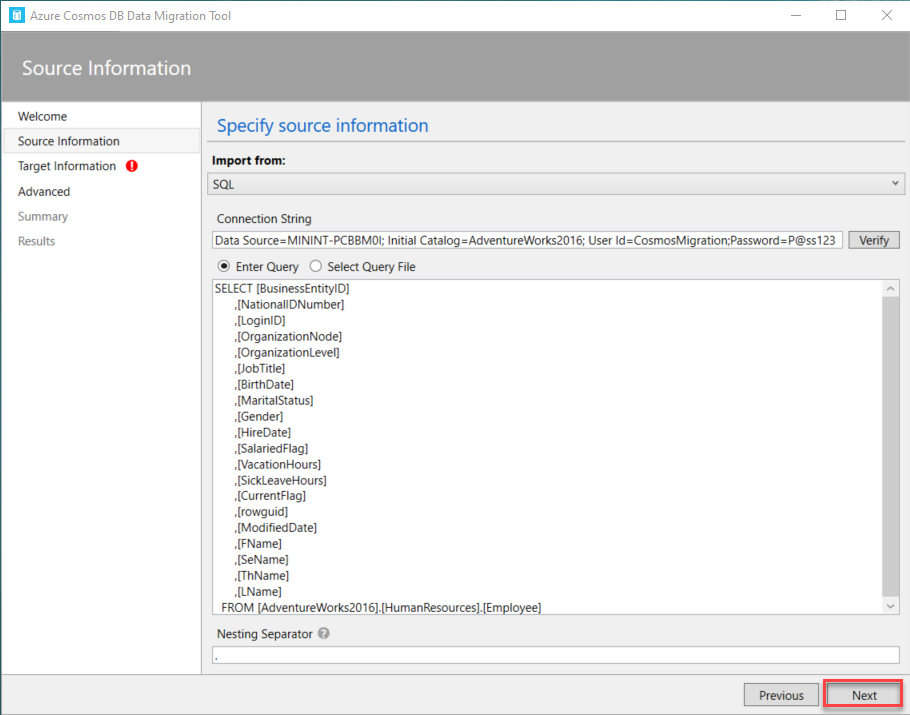Select the Enter Query radio button
Screen dimensions: 910x715
224,267
